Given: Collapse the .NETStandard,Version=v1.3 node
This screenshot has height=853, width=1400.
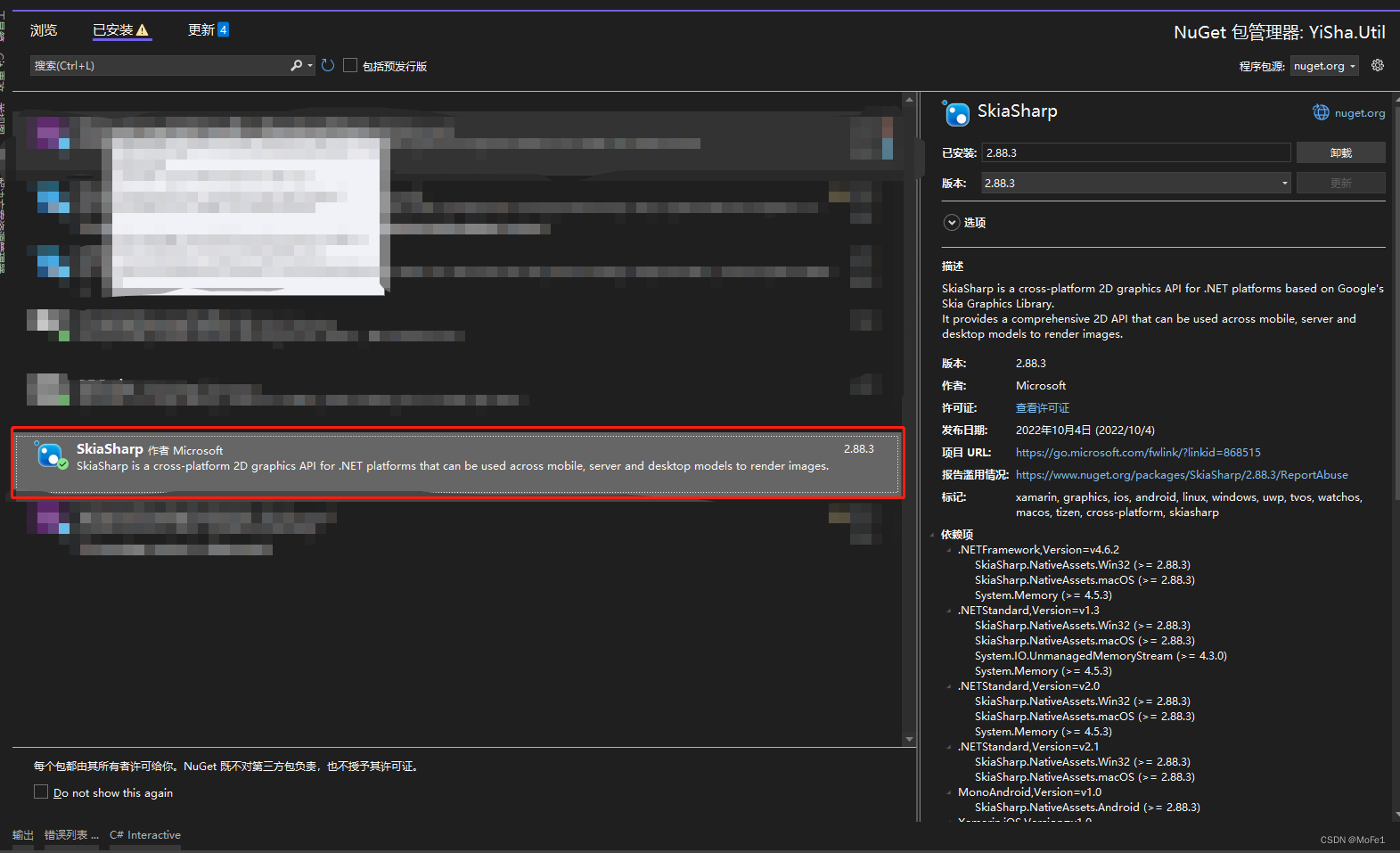Looking at the screenshot, I should [949, 611].
